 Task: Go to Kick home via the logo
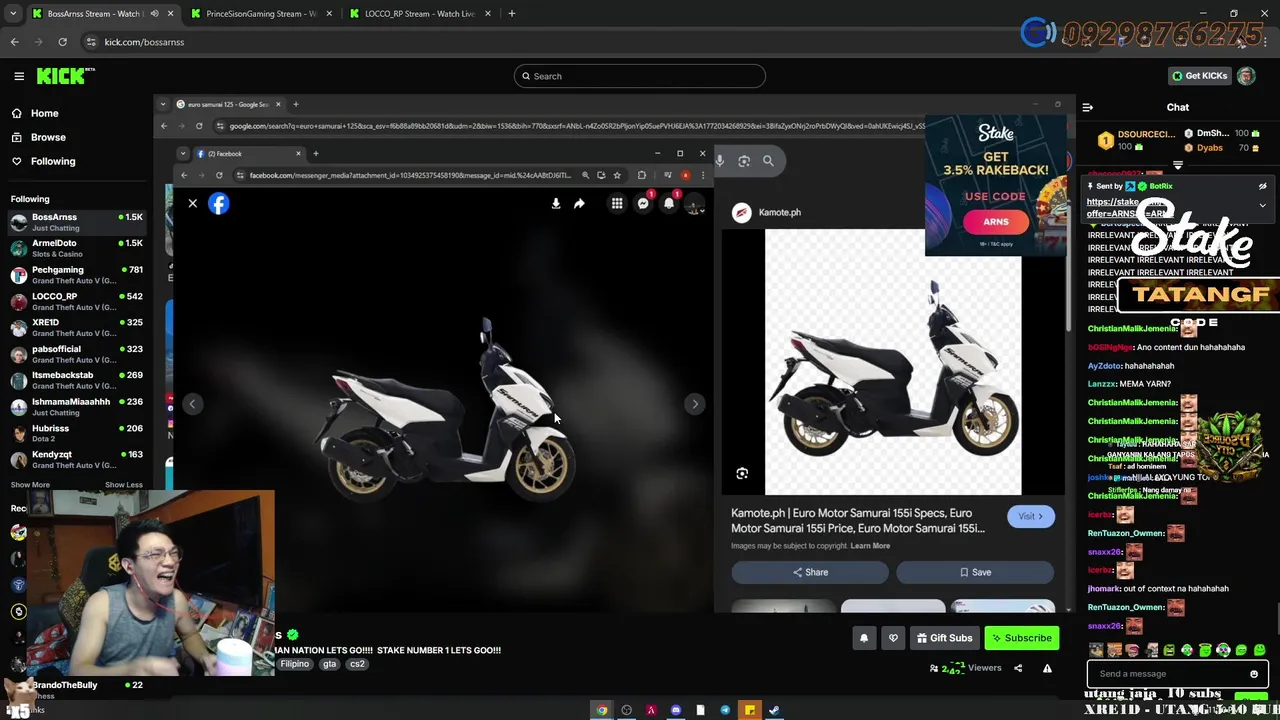coord(65,76)
